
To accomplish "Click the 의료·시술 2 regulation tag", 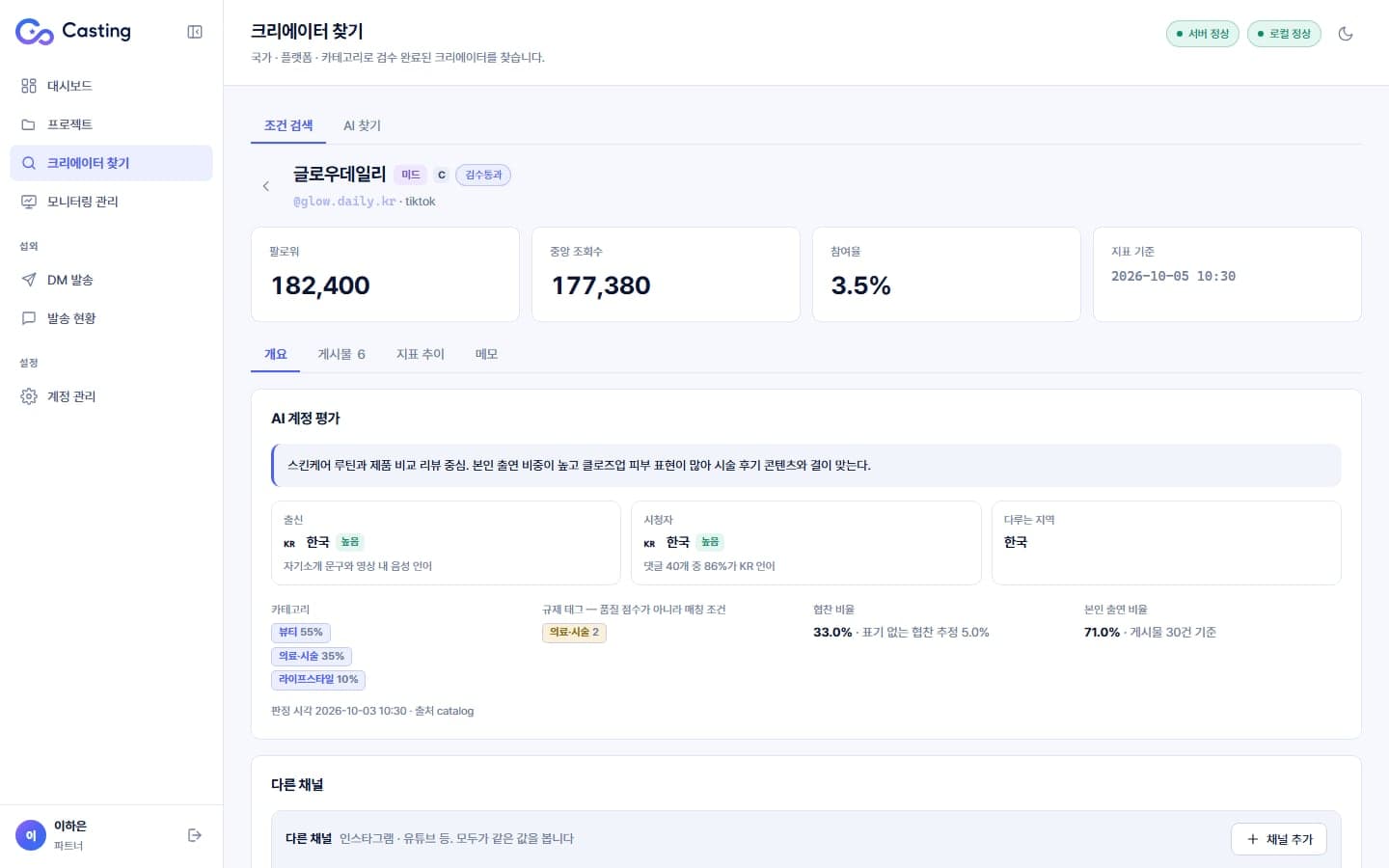I will pyautogui.click(x=574, y=633).
